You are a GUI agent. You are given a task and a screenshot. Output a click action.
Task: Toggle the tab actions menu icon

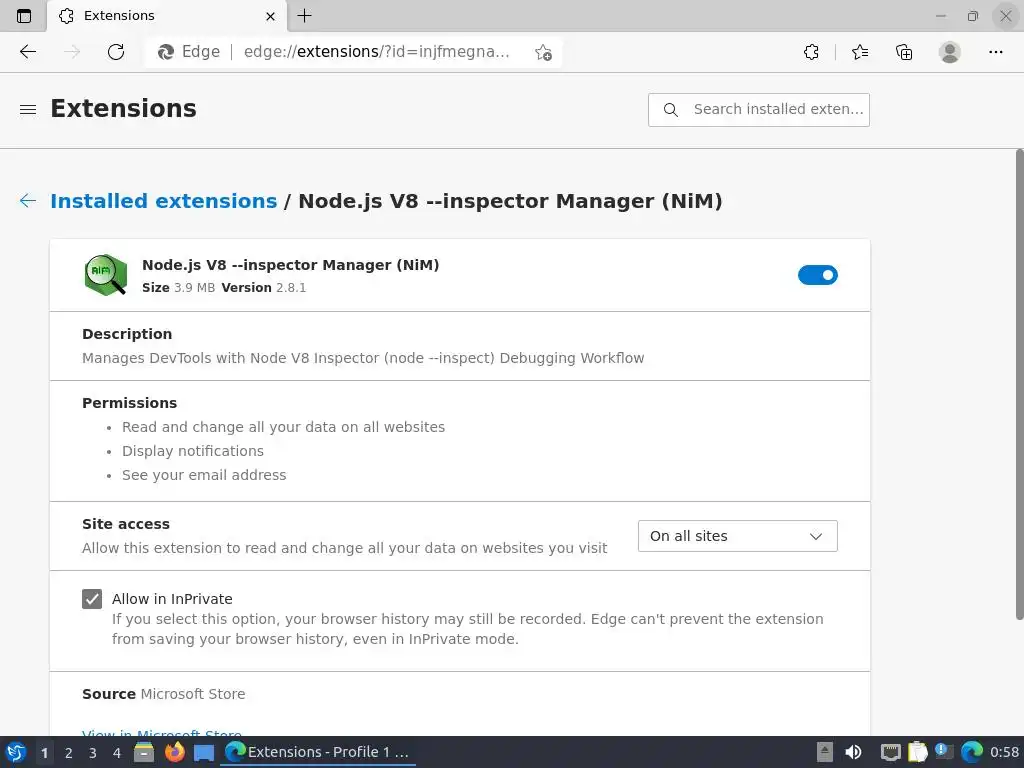(x=24, y=16)
